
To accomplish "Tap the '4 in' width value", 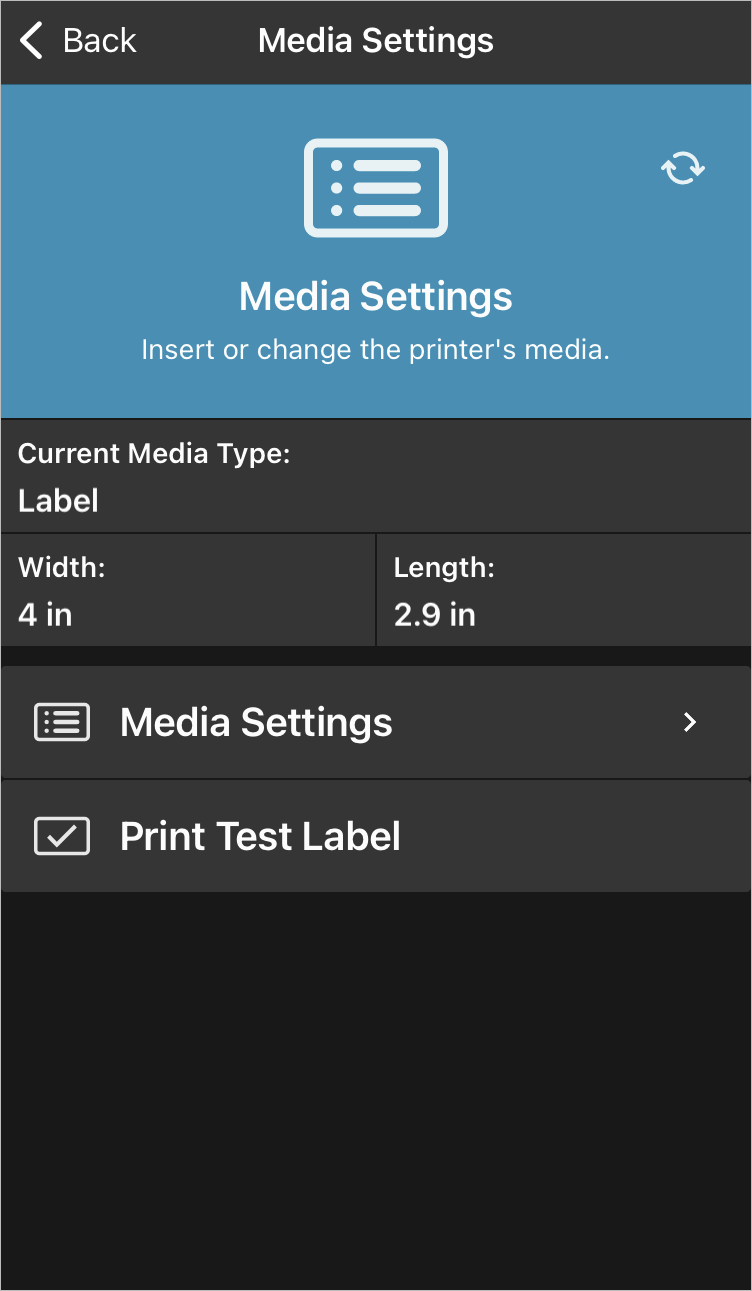I will 45,615.
